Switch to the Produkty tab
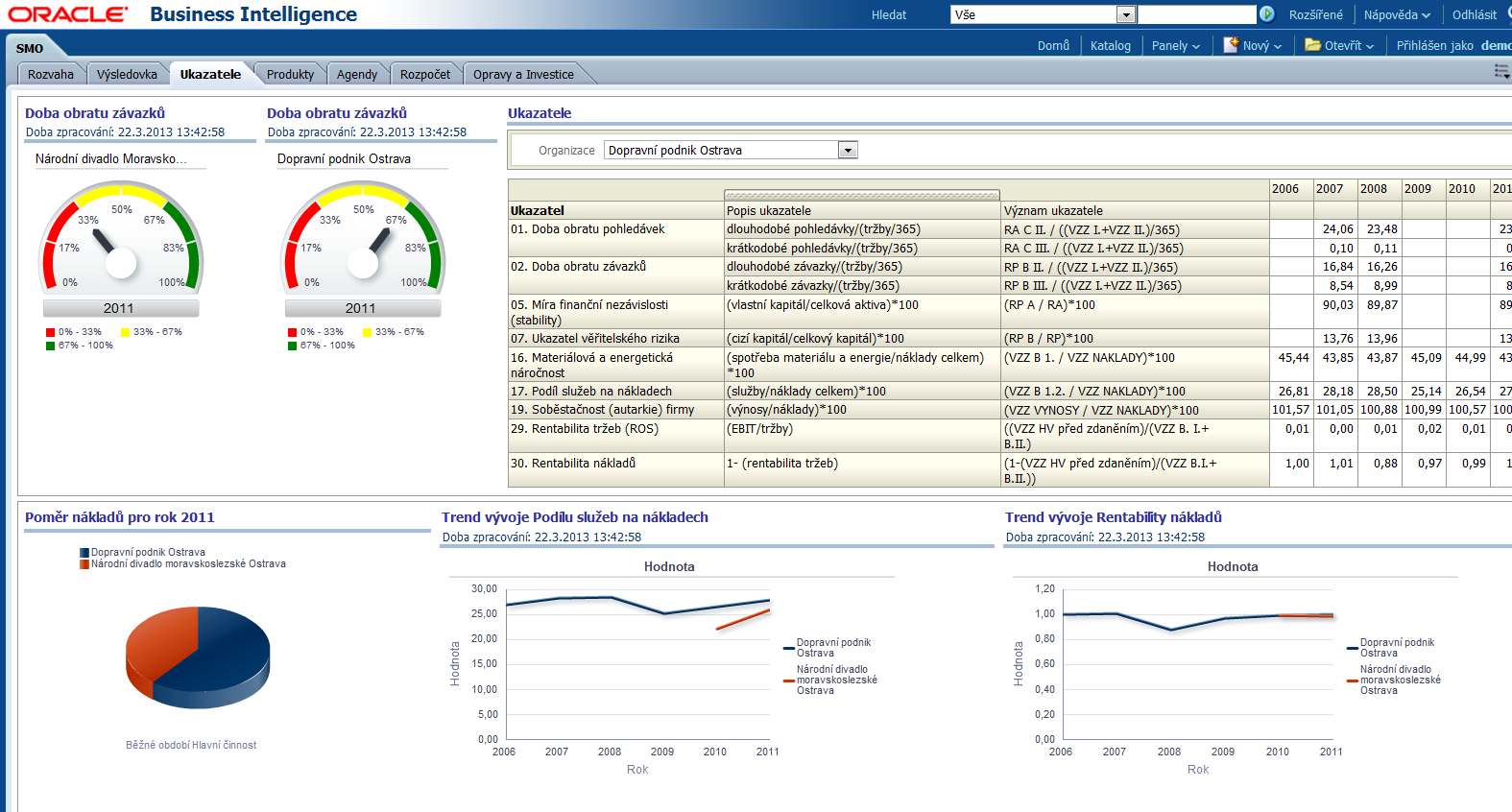The image size is (1512, 812). point(290,74)
